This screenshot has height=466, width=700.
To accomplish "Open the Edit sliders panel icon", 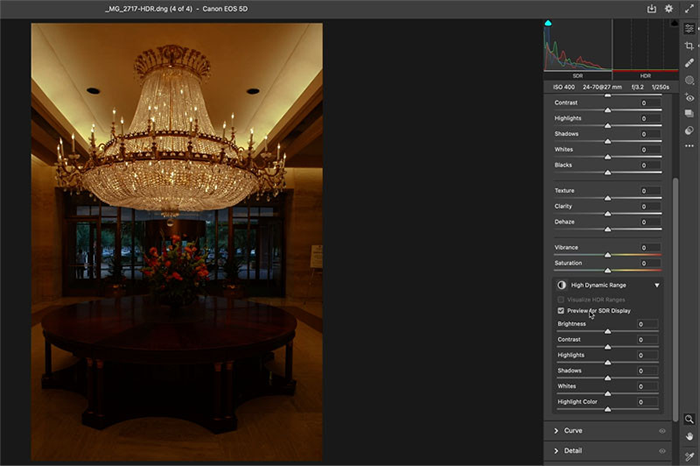I will [x=689, y=29].
